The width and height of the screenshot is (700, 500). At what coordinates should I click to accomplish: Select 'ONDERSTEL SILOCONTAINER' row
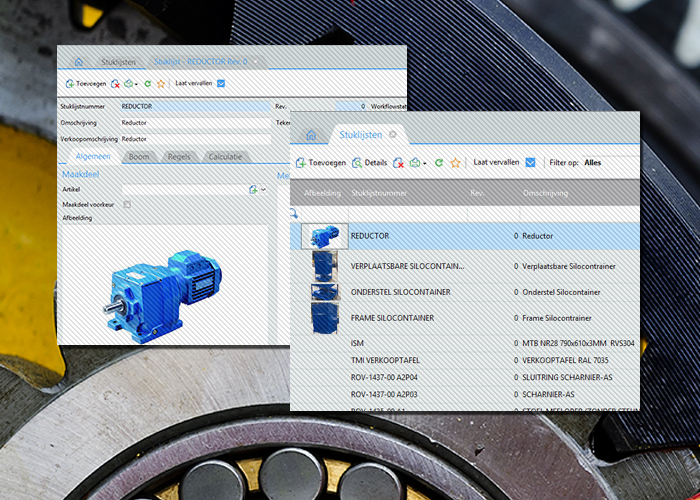pyautogui.click(x=465, y=292)
